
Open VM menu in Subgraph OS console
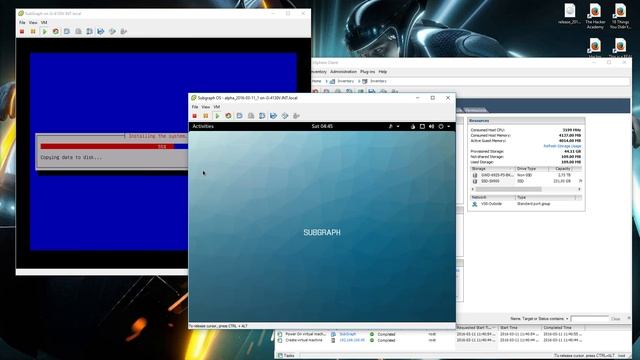[x=217, y=107]
